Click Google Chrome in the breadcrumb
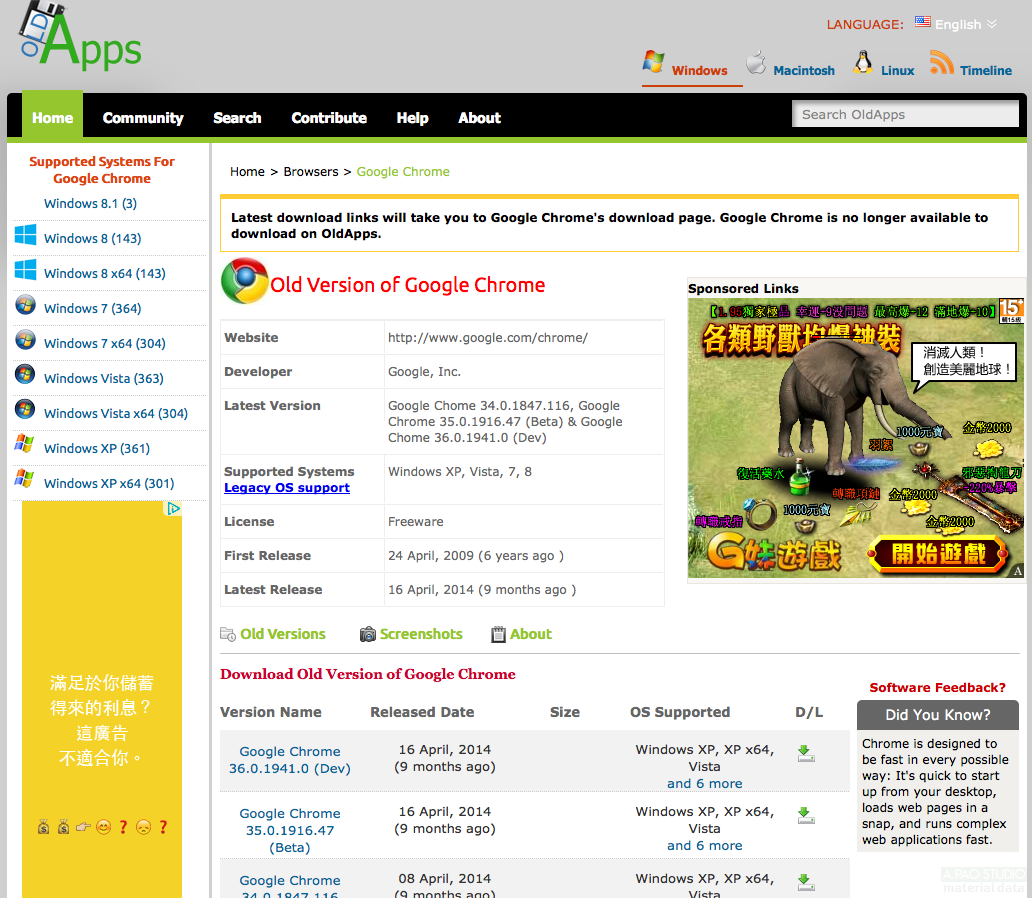Image resolution: width=1032 pixels, height=898 pixels. point(403,172)
